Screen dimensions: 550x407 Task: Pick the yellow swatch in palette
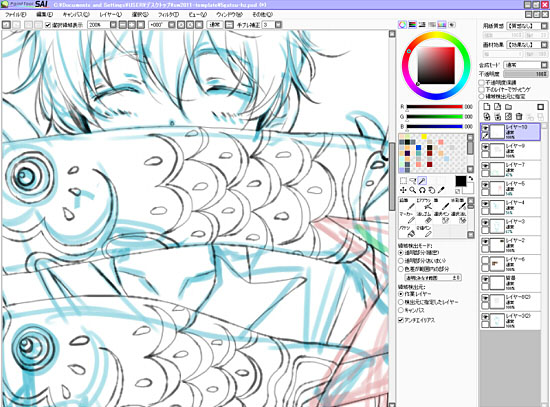coord(424,136)
